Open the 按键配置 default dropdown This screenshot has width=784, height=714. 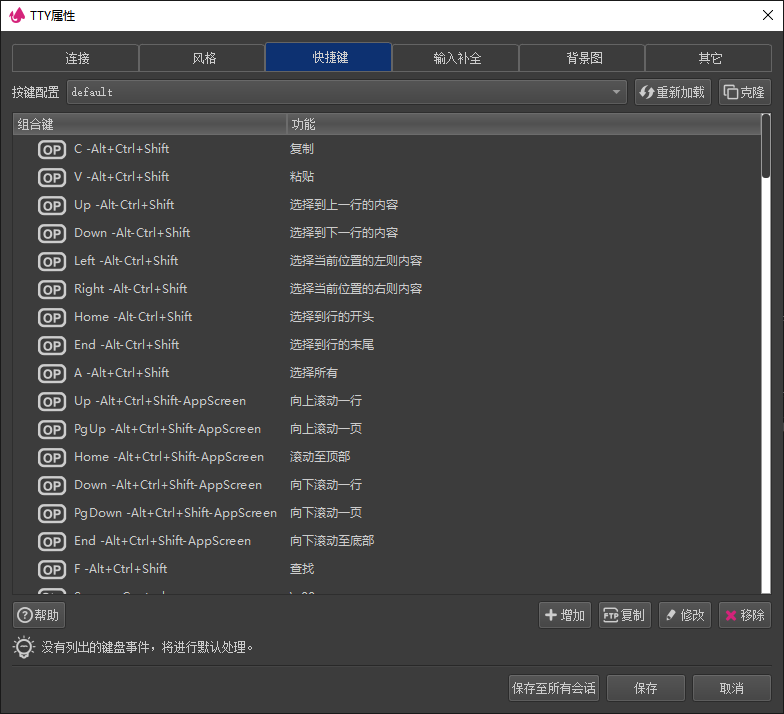[346, 92]
